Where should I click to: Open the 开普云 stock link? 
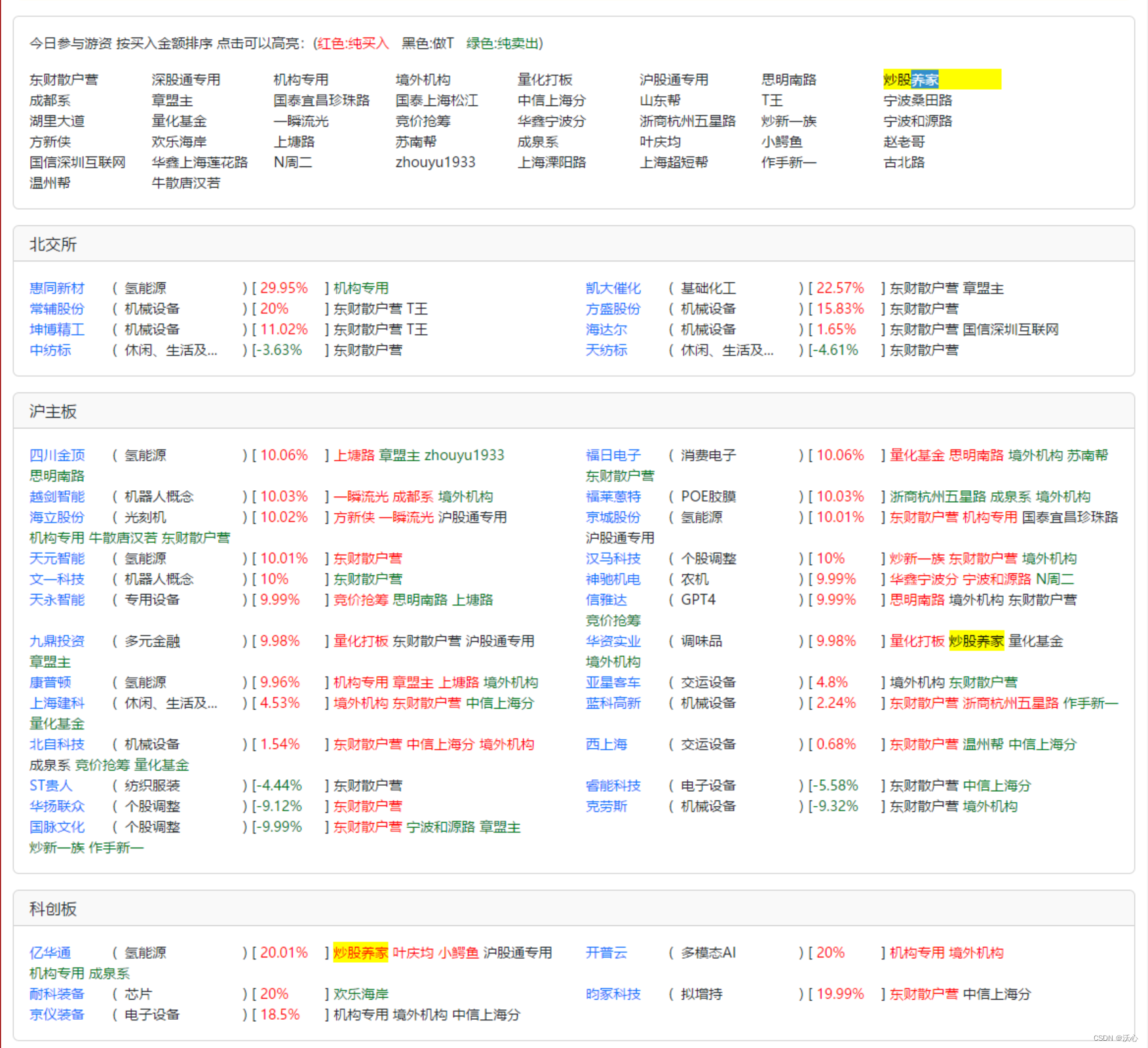click(606, 952)
